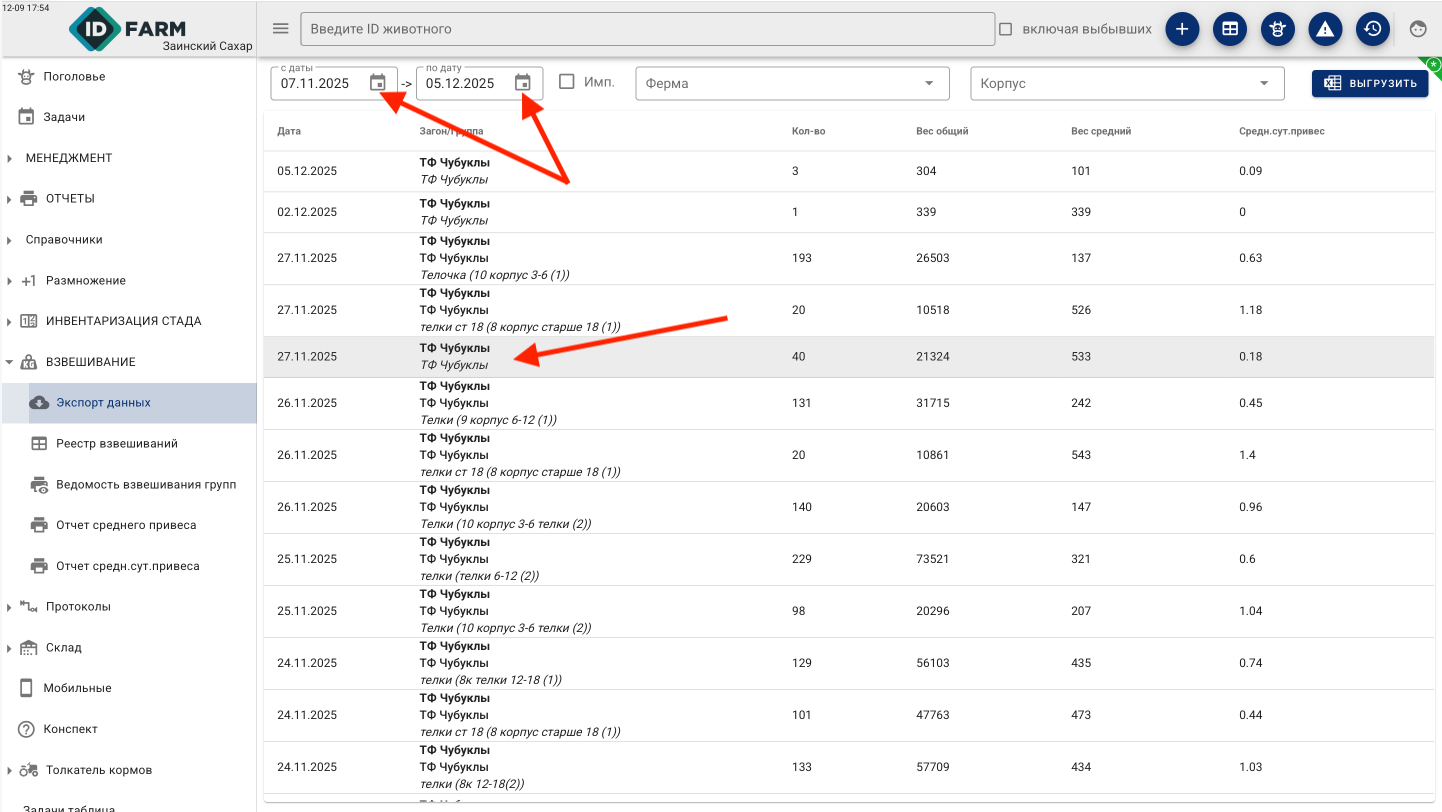
Task: Click the Вес общий column header
Action: [942, 131]
